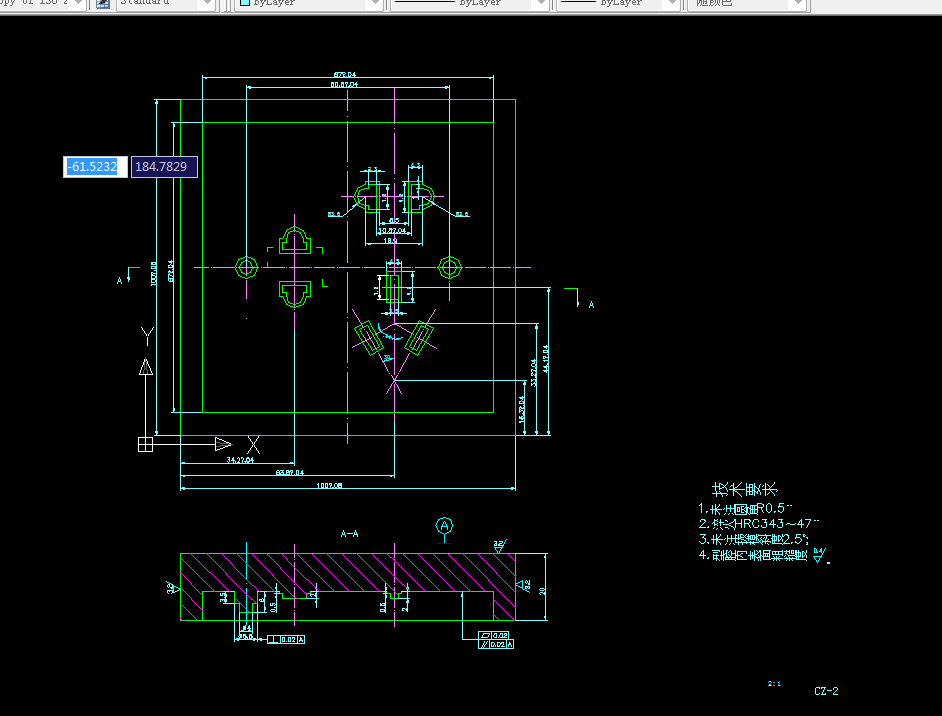Select the datum A circle symbol

444,526
